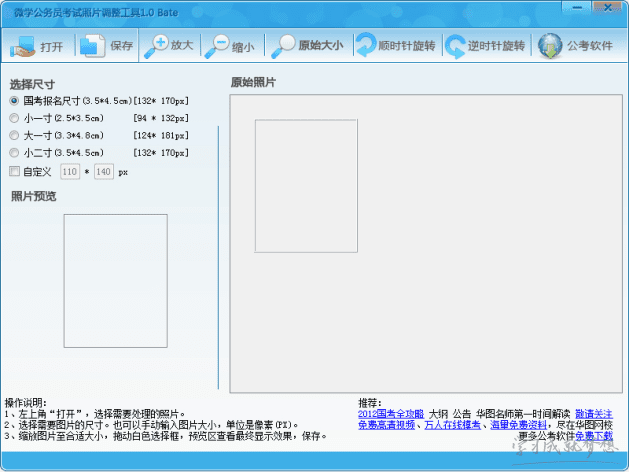The width and height of the screenshot is (629, 472).
Task: Open 公考软件 globe download icon
Action: point(550,46)
